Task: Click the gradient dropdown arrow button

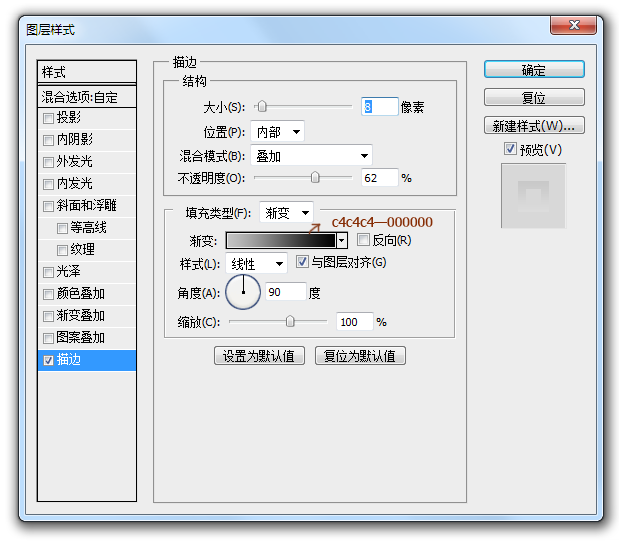Action: coord(342,241)
